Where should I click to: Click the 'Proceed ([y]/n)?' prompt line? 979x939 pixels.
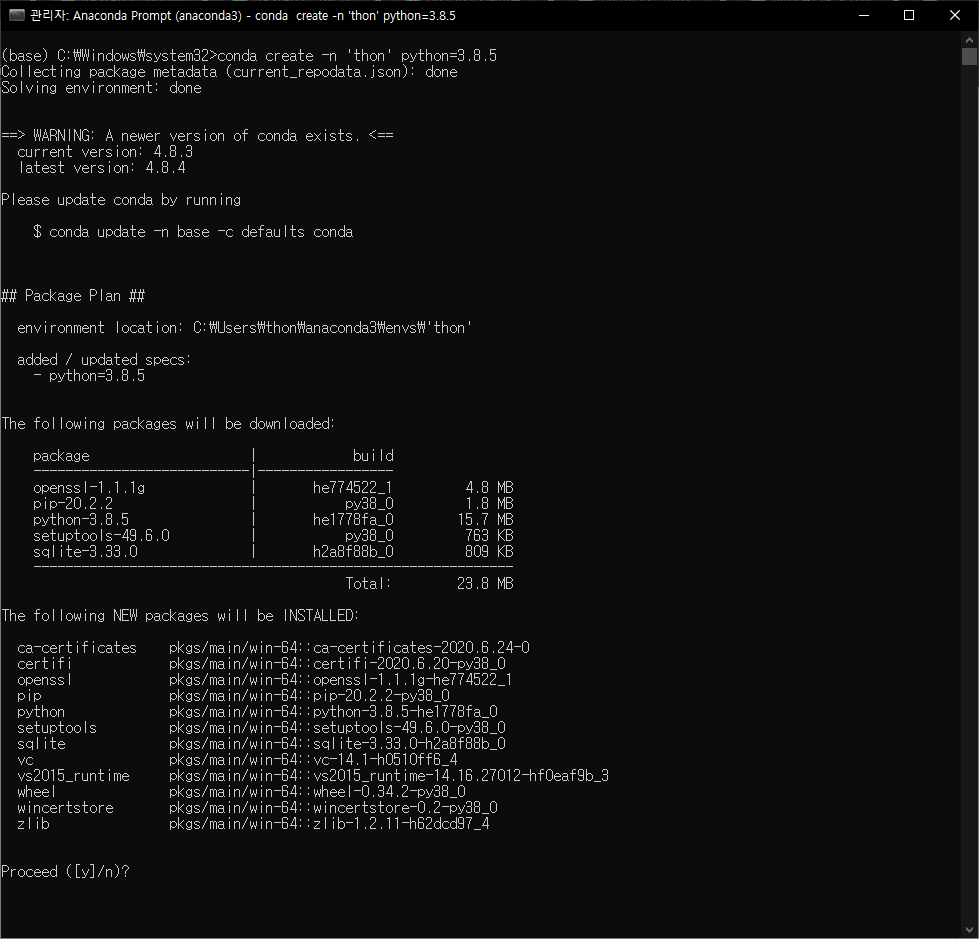[66, 872]
